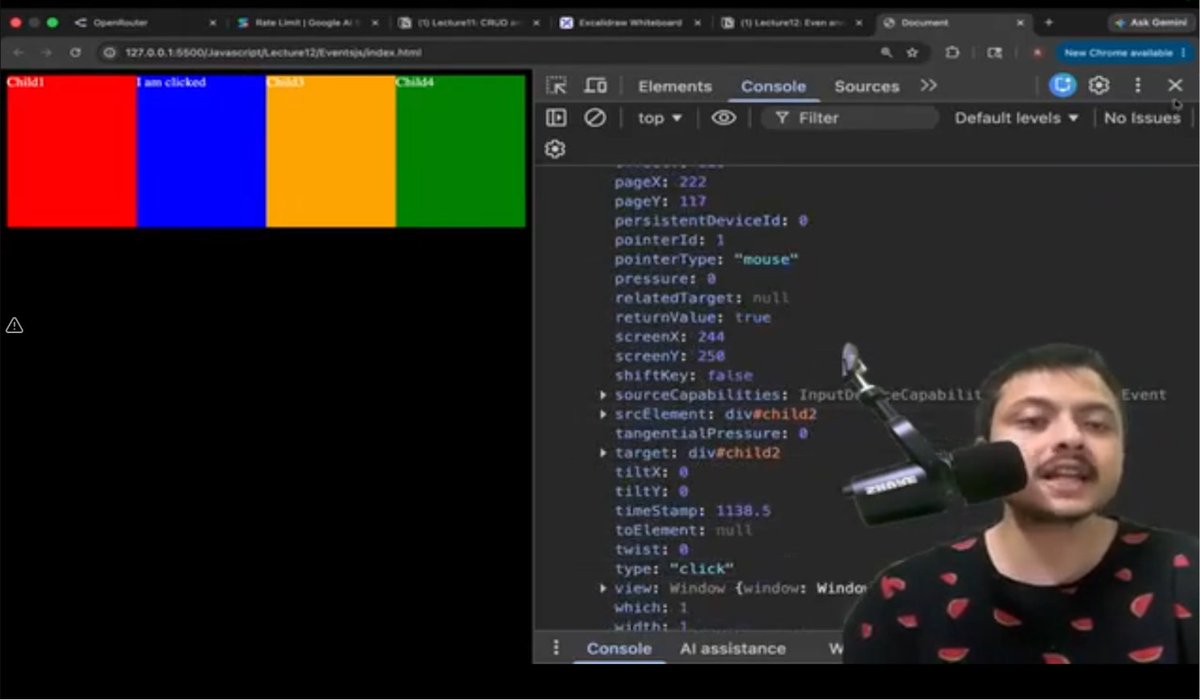Open the drawer's three-dot menu
1200x700 pixels.
click(557, 648)
